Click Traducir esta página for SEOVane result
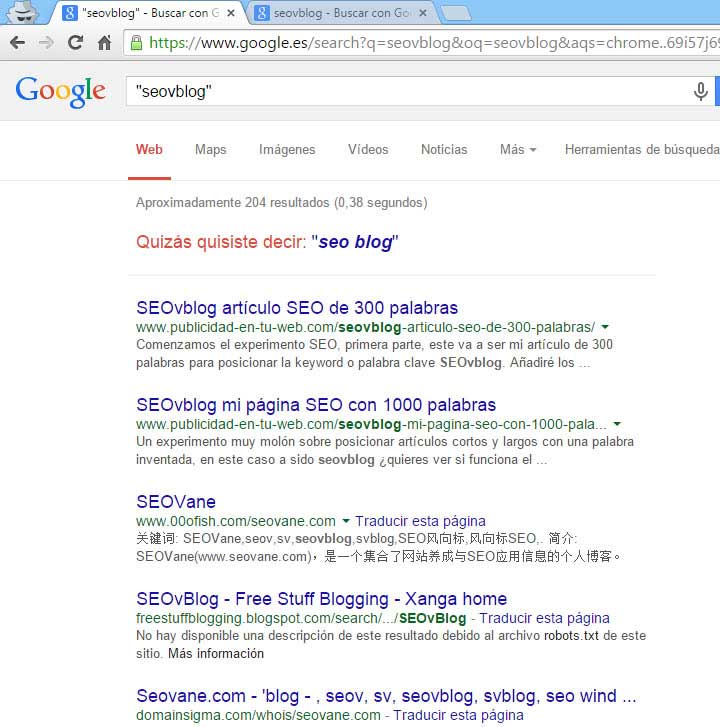Image resolution: width=720 pixels, height=727 pixels. [x=420, y=521]
